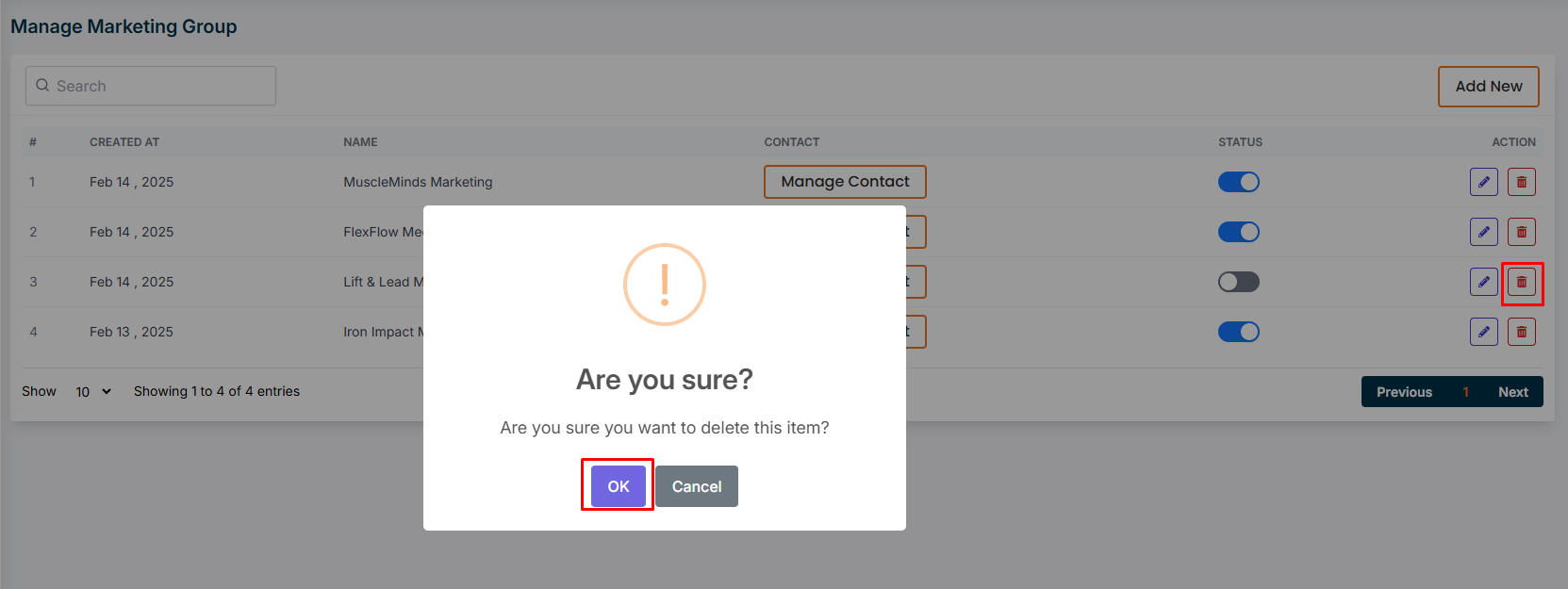Toggle FlexFlow row status switch
The width and height of the screenshot is (1568, 589).
pyautogui.click(x=1238, y=232)
